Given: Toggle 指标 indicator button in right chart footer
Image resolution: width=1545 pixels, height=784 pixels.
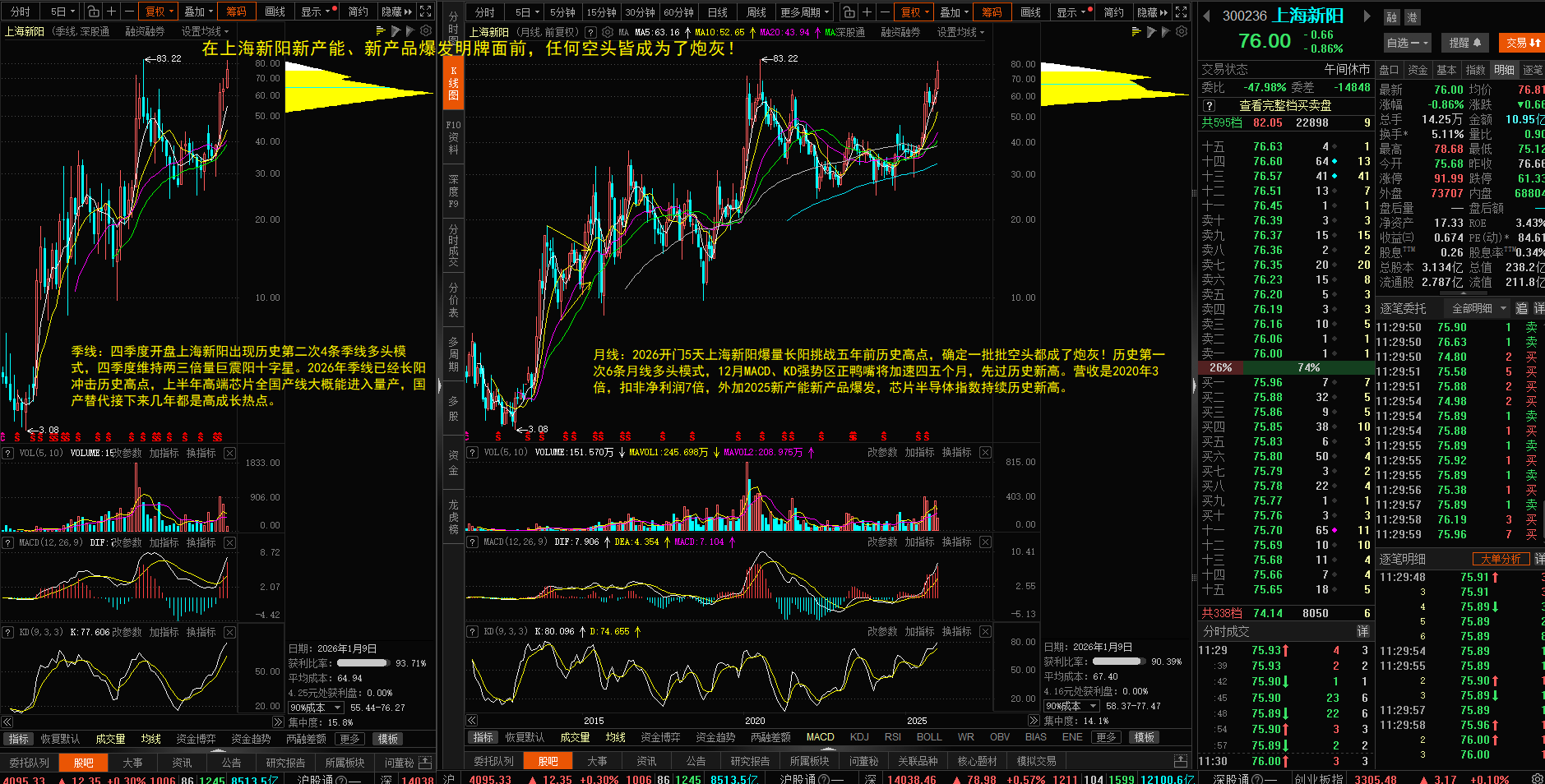Looking at the screenshot, I should click(x=483, y=737).
